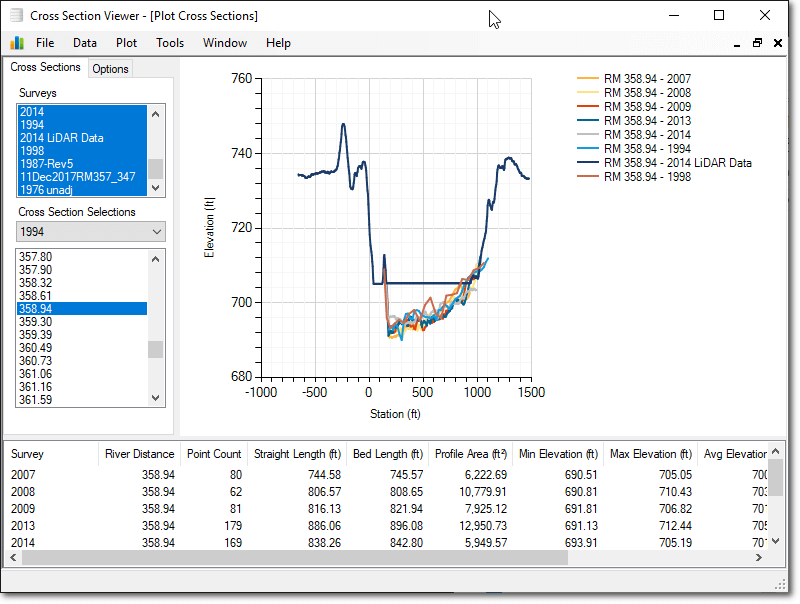
Task: Open the Tools menu
Action: coord(170,43)
